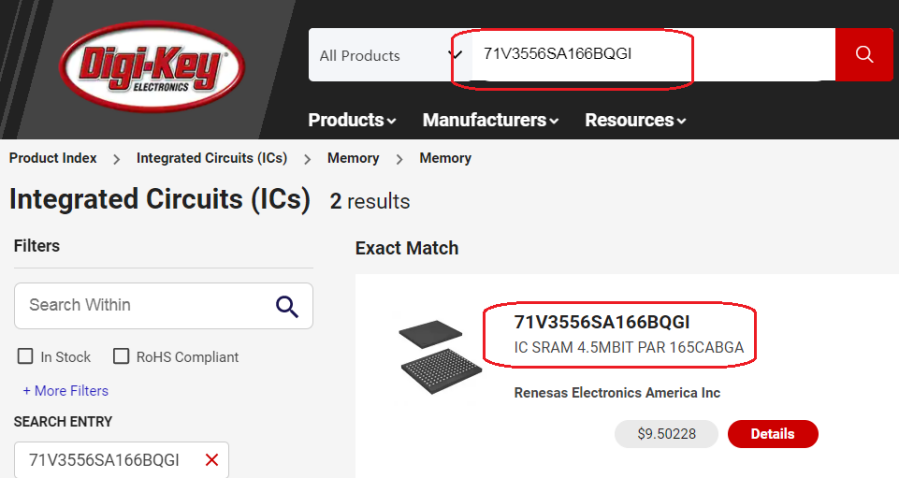The image size is (899, 478).
Task: Expand the Products menu
Action: pyautogui.click(x=352, y=120)
